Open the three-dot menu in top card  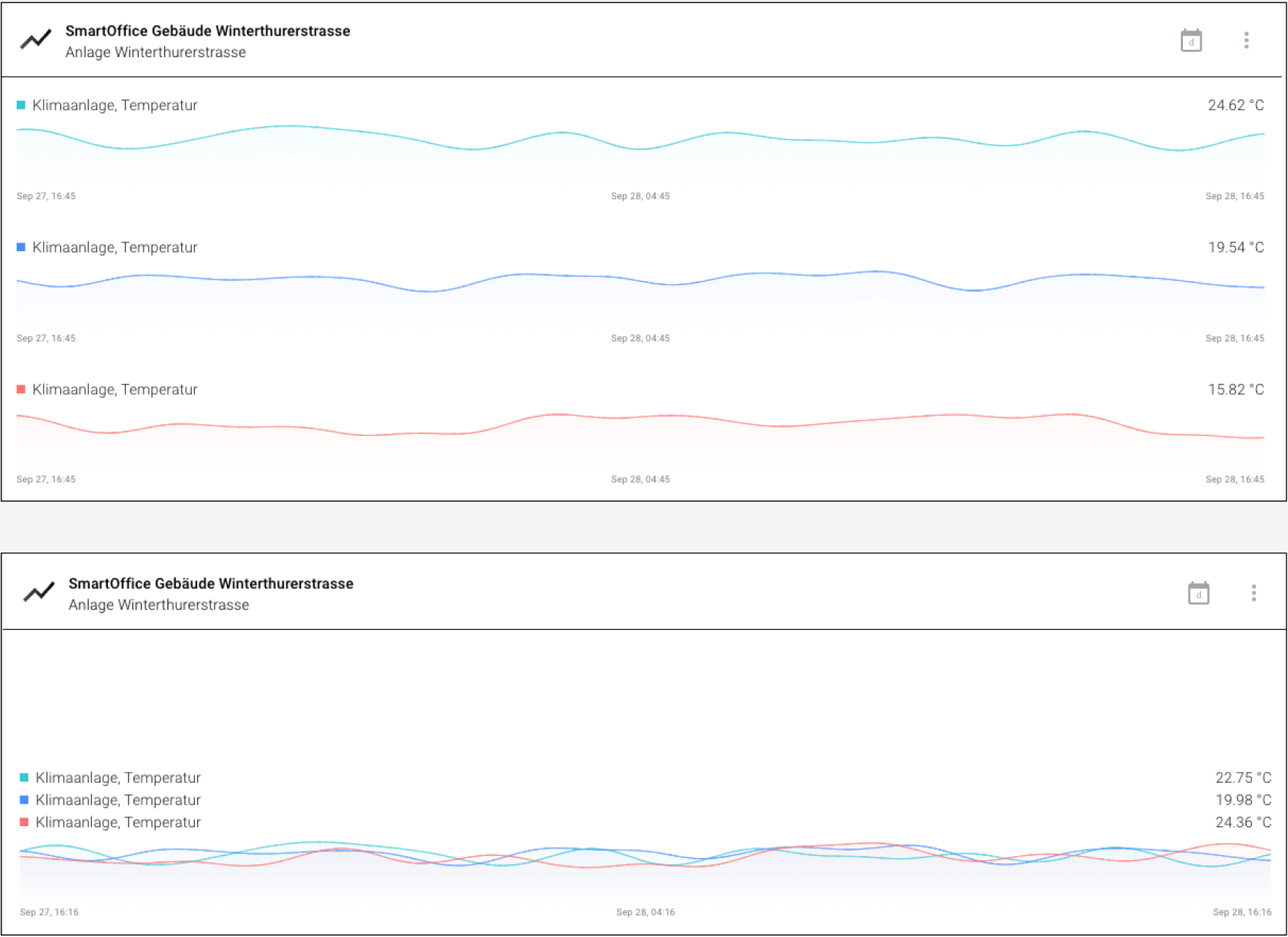tap(1246, 41)
